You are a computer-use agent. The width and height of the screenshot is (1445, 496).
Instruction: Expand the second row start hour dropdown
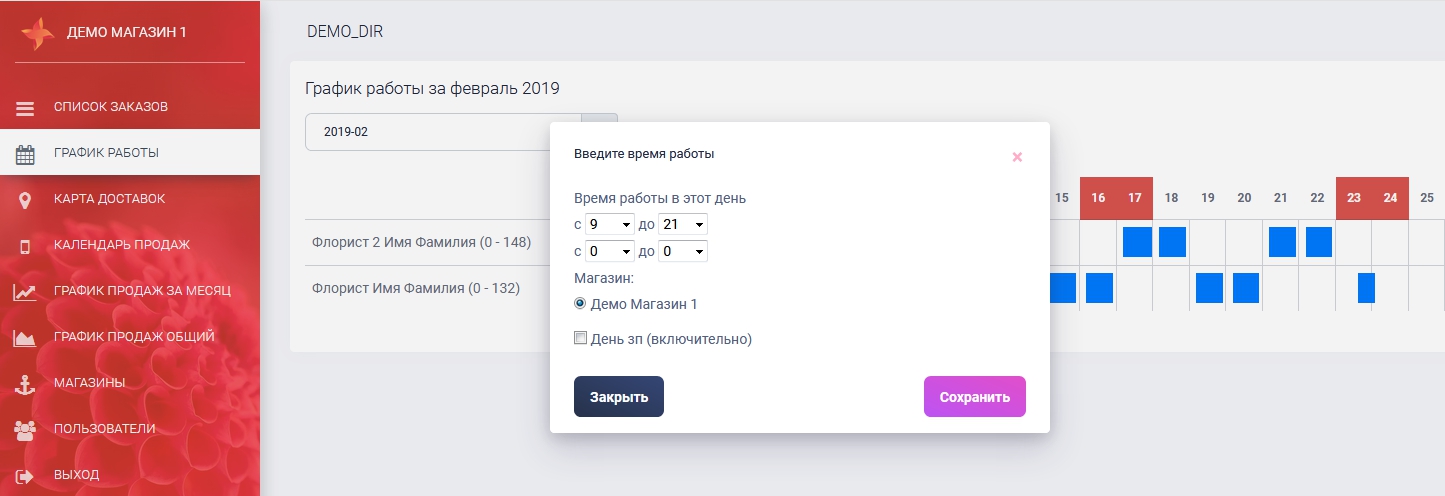[x=609, y=251]
